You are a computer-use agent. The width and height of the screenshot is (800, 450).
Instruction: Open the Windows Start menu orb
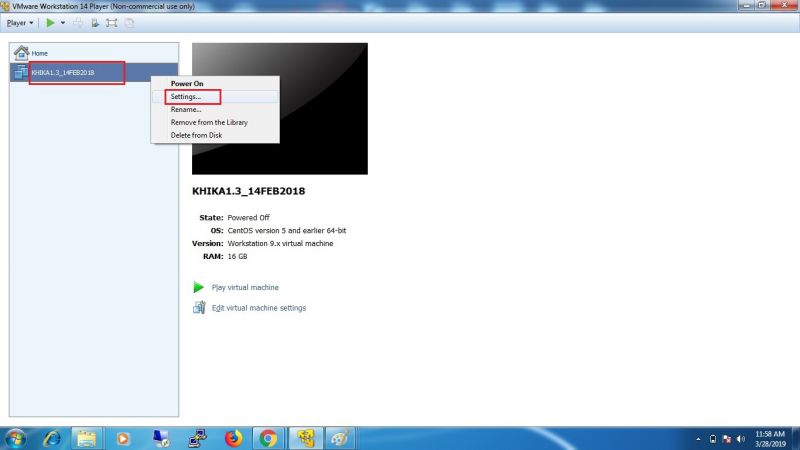[15, 438]
